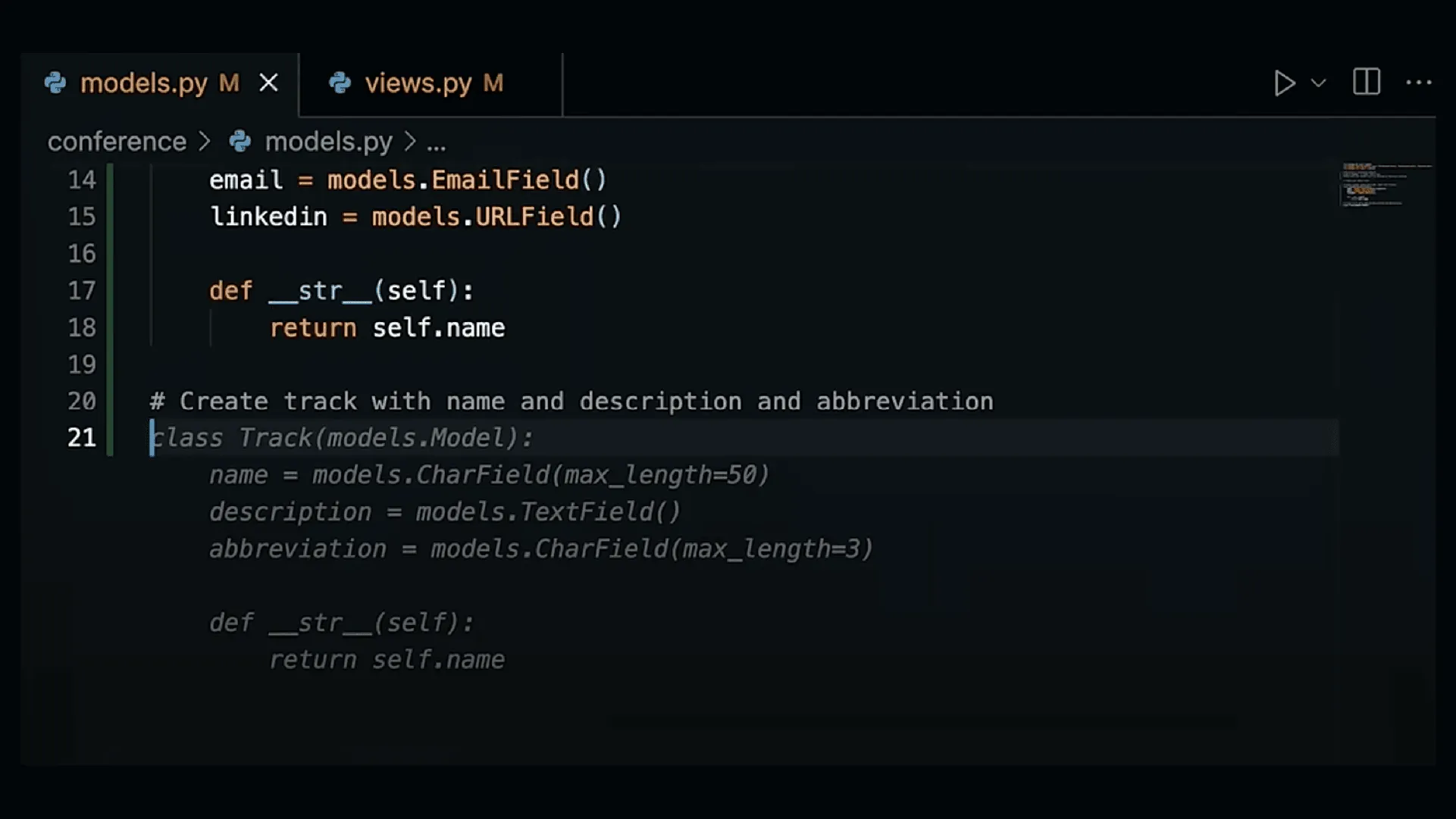The height and width of the screenshot is (819, 1456).
Task: Click the def __str__(self) line 17
Action: click(342, 291)
